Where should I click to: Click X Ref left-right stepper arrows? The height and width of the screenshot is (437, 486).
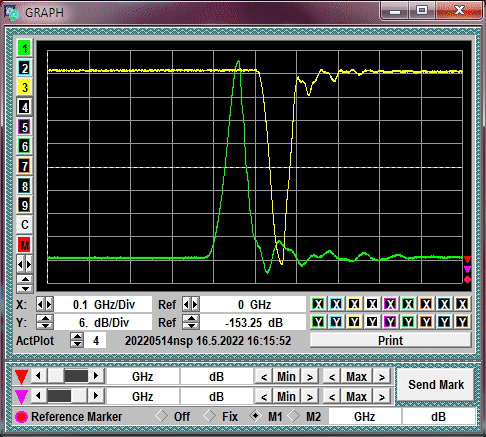[x=191, y=304]
